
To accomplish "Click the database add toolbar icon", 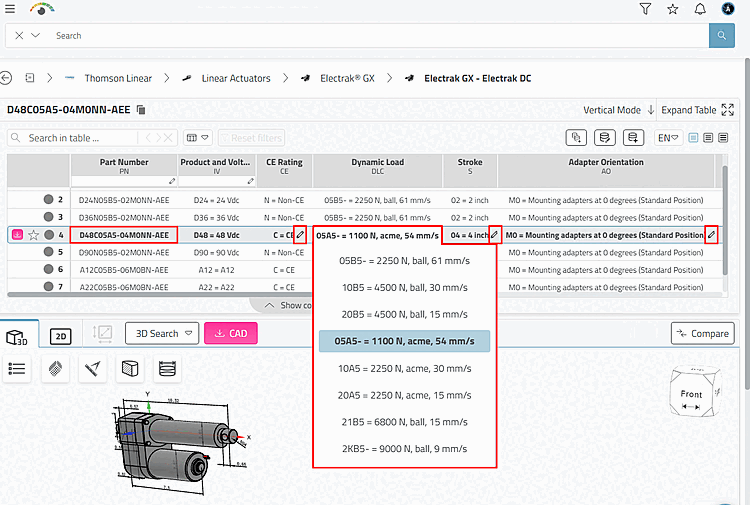I will point(633,138).
